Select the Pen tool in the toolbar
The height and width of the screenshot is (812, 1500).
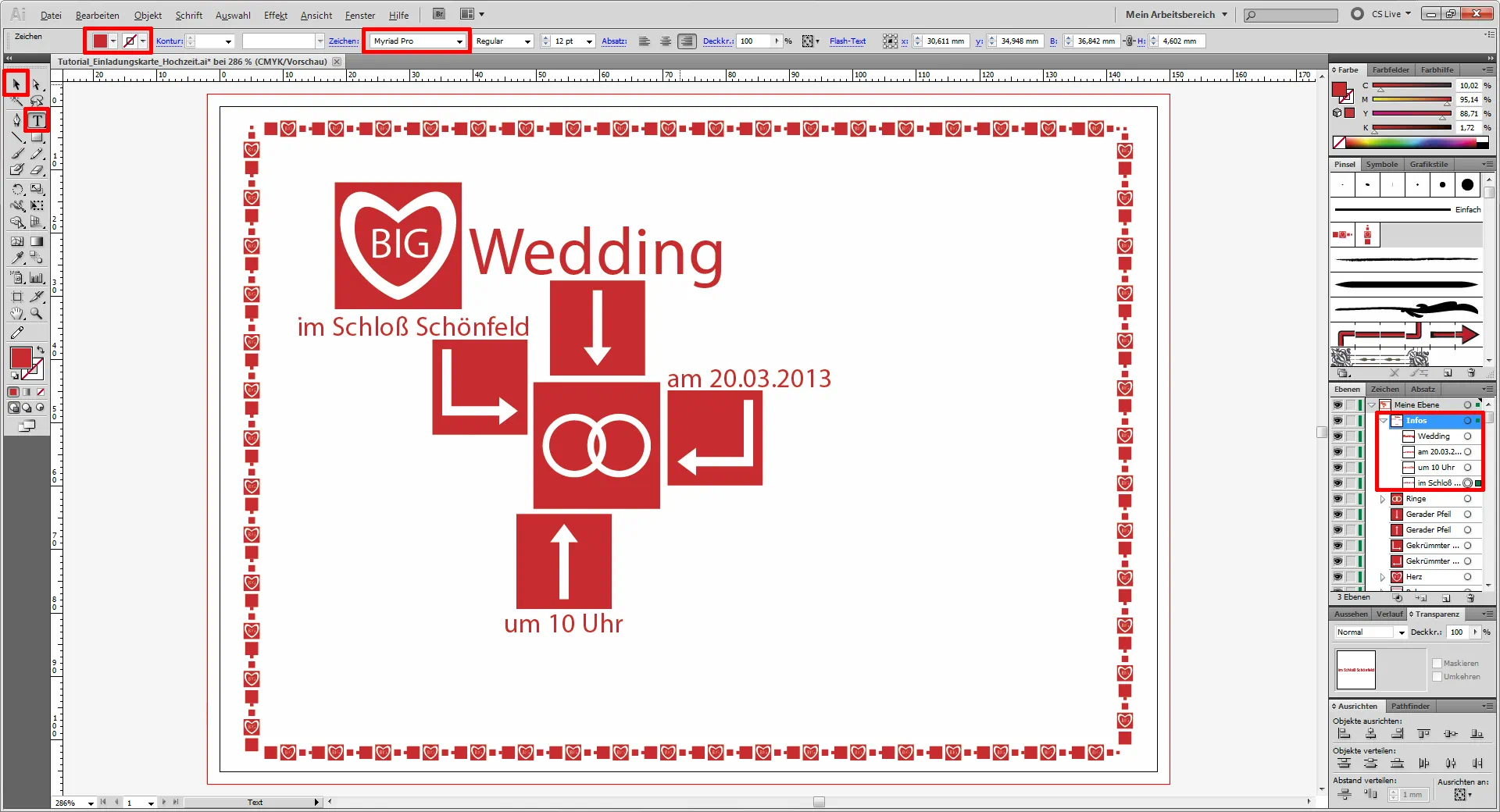[x=16, y=120]
